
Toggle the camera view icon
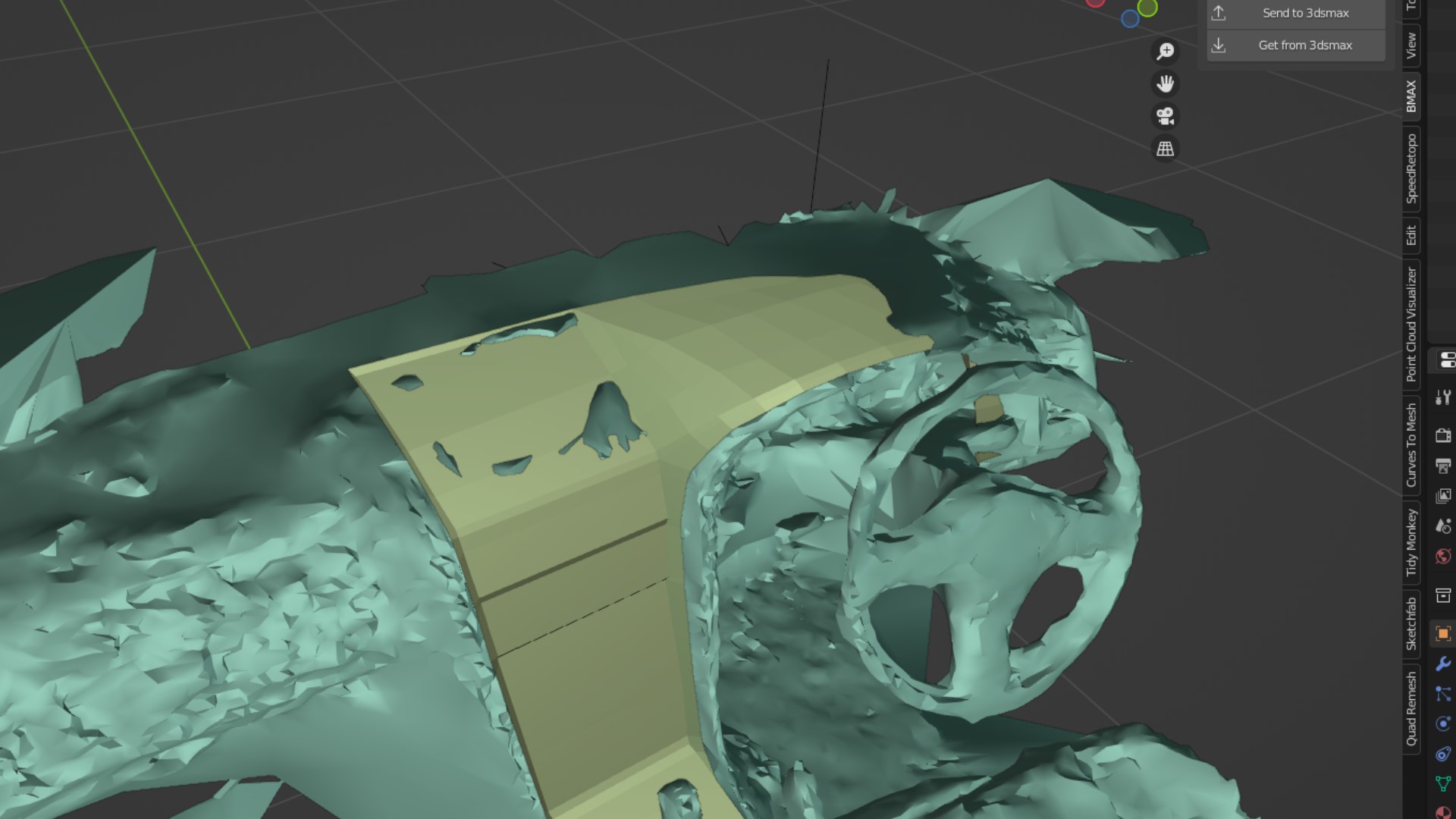pyautogui.click(x=1165, y=116)
